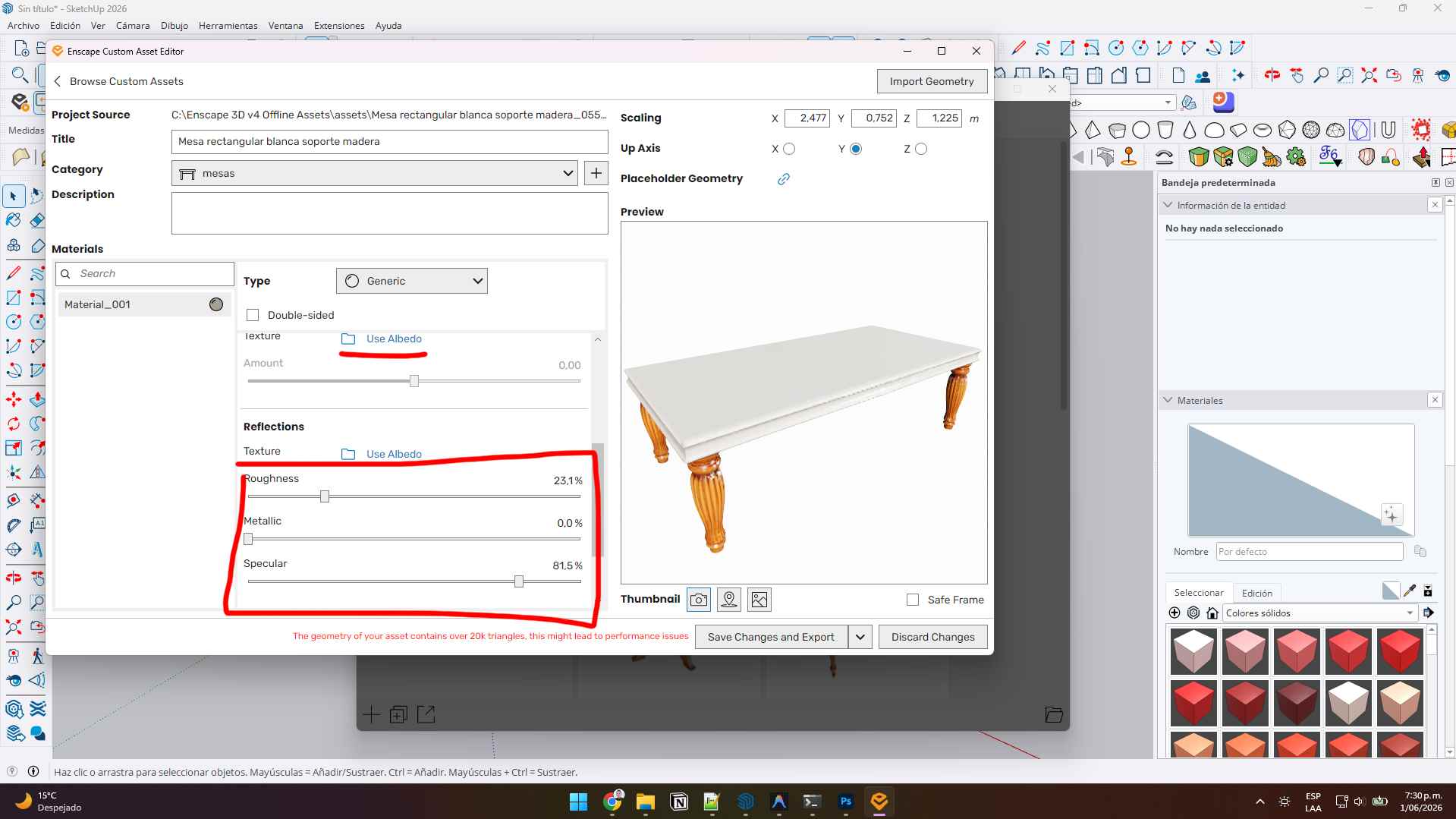The width and height of the screenshot is (1456, 819).
Task: Click the Roughness slider handle
Action: pyautogui.click(x=325, y=496)
